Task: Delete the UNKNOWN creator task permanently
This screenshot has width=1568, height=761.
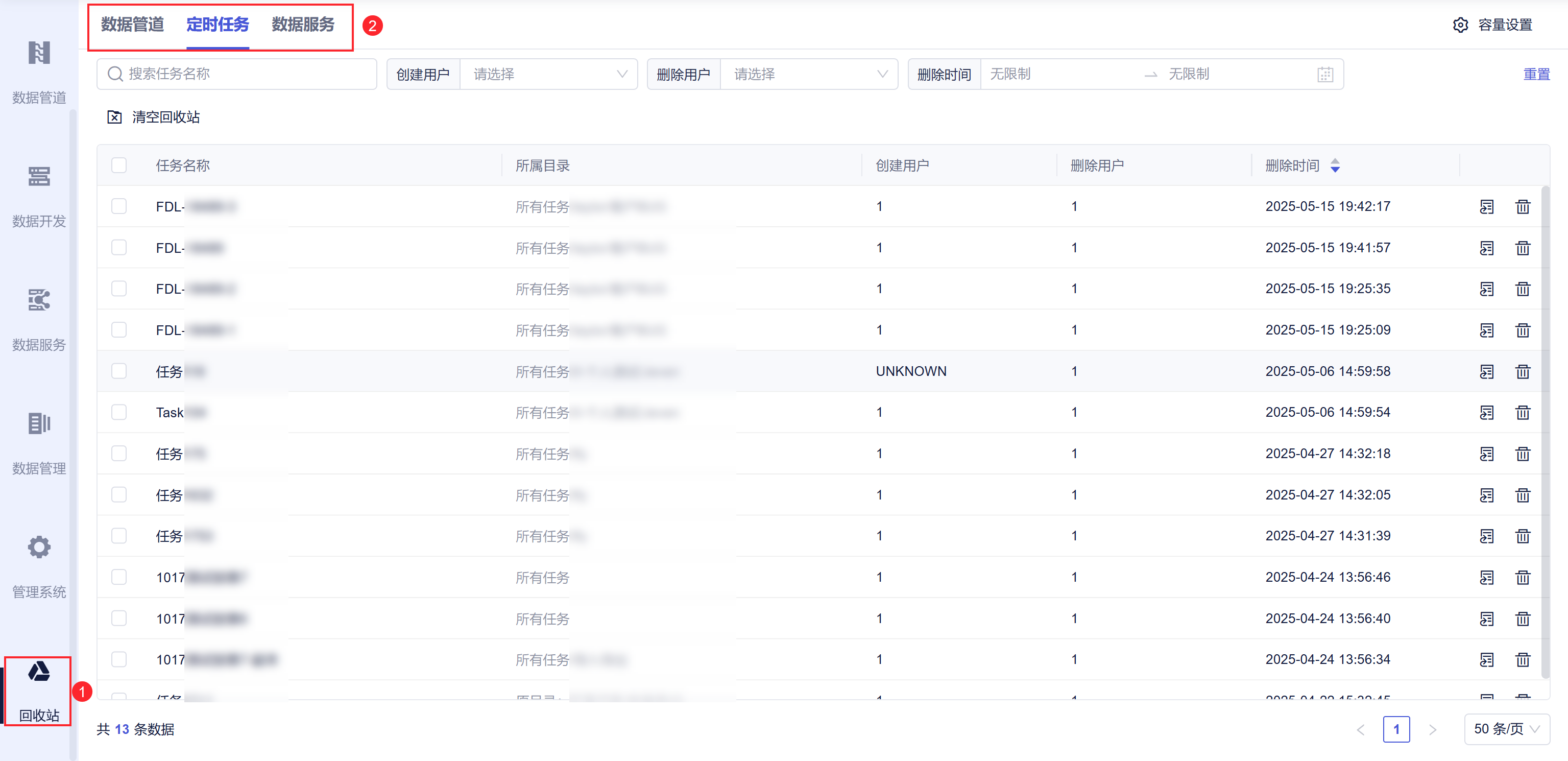Action: [1523, 371]
